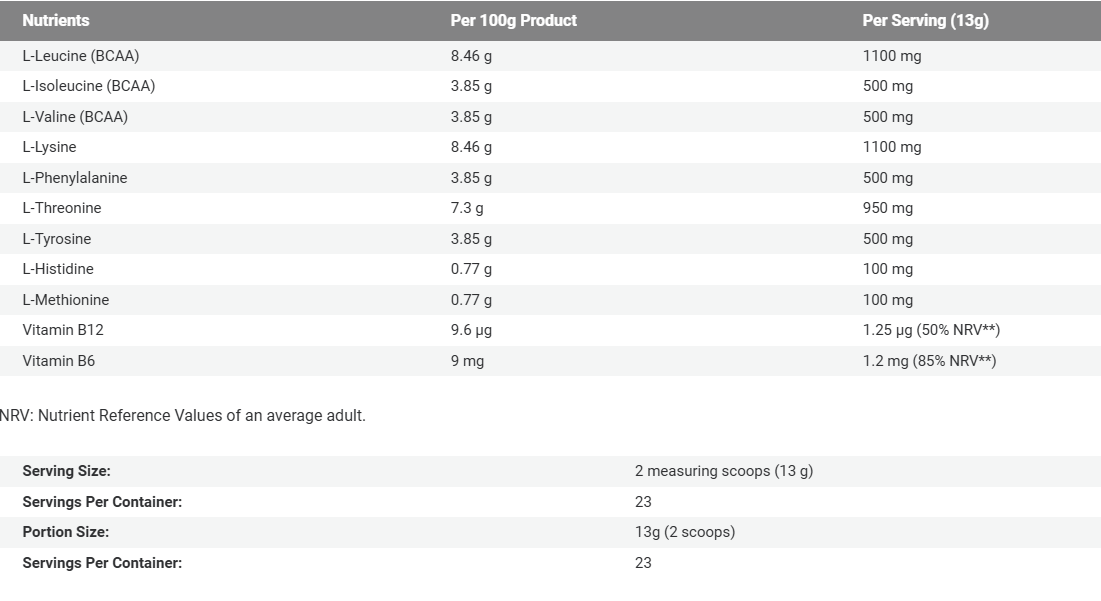Click the Portion Size label

[x=66, y=532]
